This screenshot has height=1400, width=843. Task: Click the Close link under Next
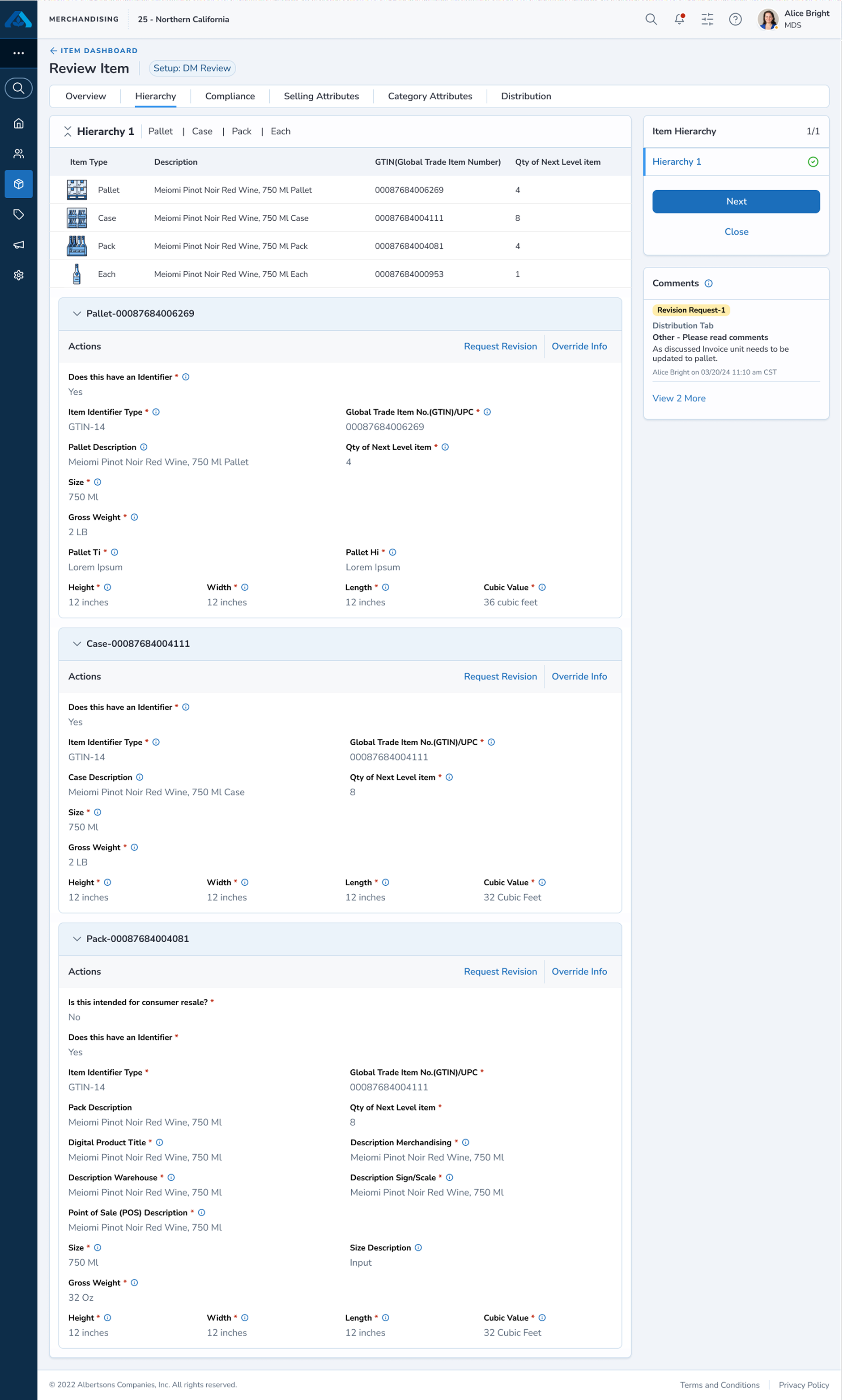pos(736,232)
